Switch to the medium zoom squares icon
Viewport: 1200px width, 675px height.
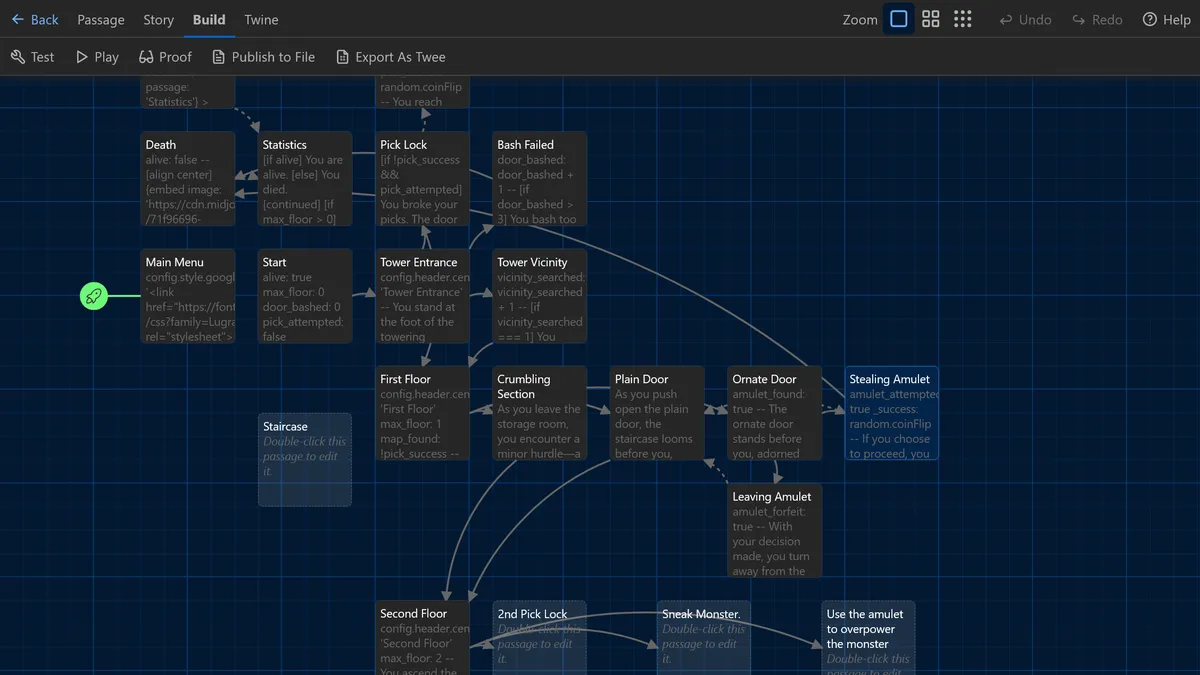[x=931, y=19]
